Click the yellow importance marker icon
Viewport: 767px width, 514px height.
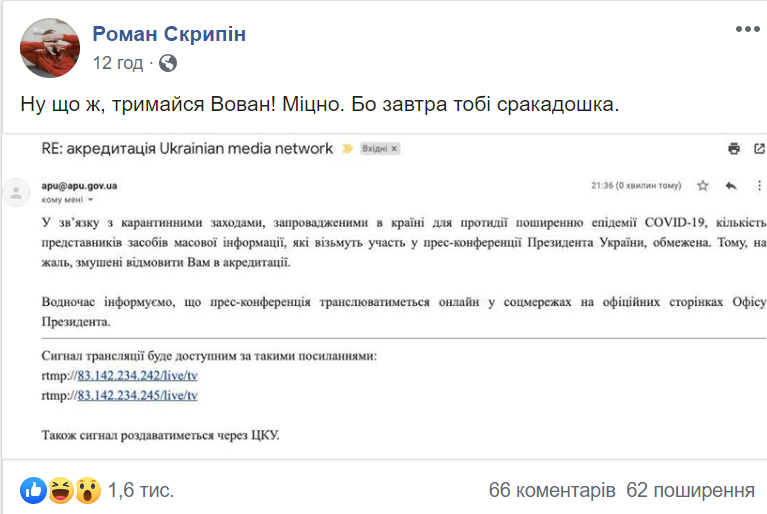347,149
